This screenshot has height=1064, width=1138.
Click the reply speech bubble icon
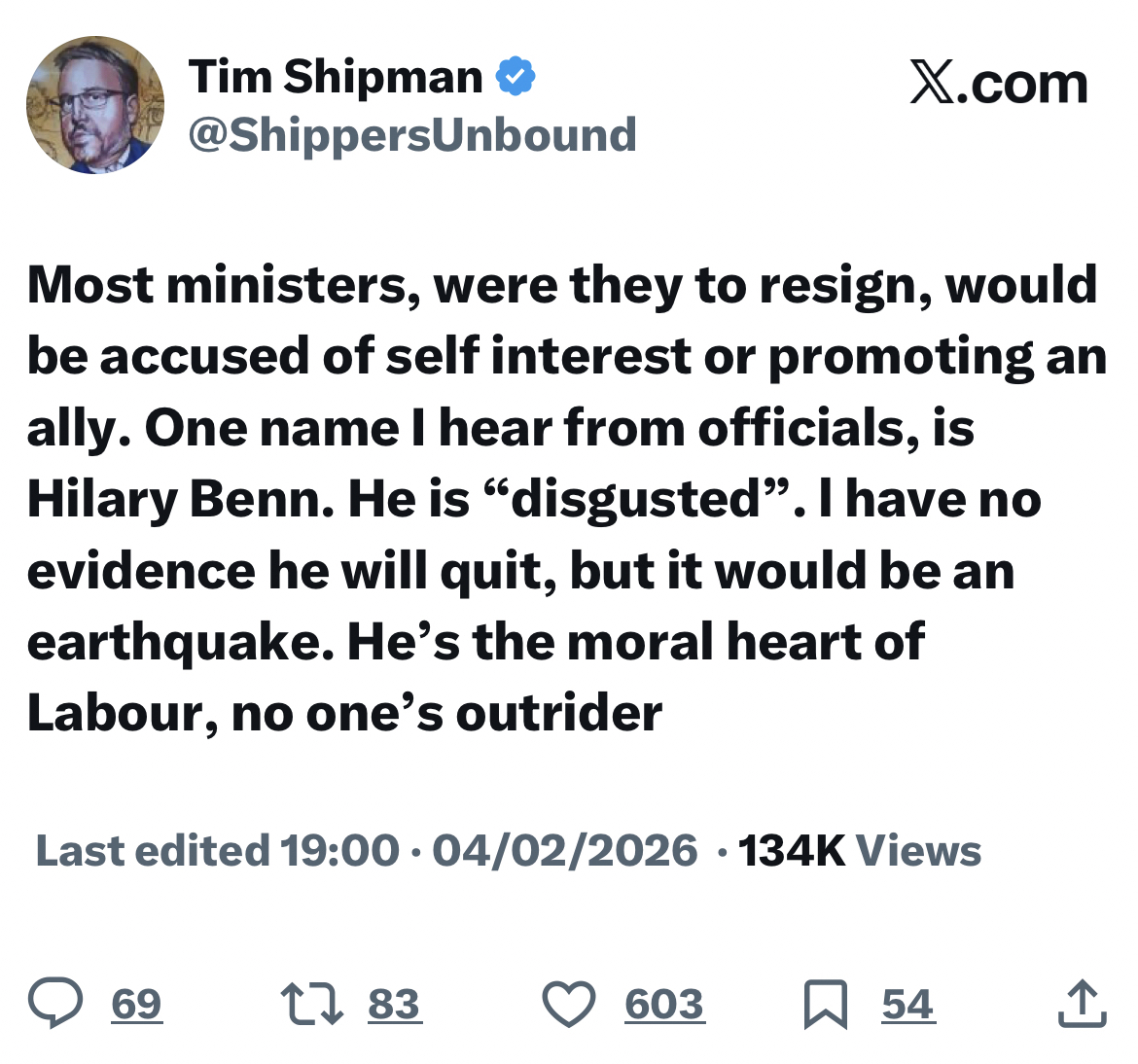tap(55, 1004)
